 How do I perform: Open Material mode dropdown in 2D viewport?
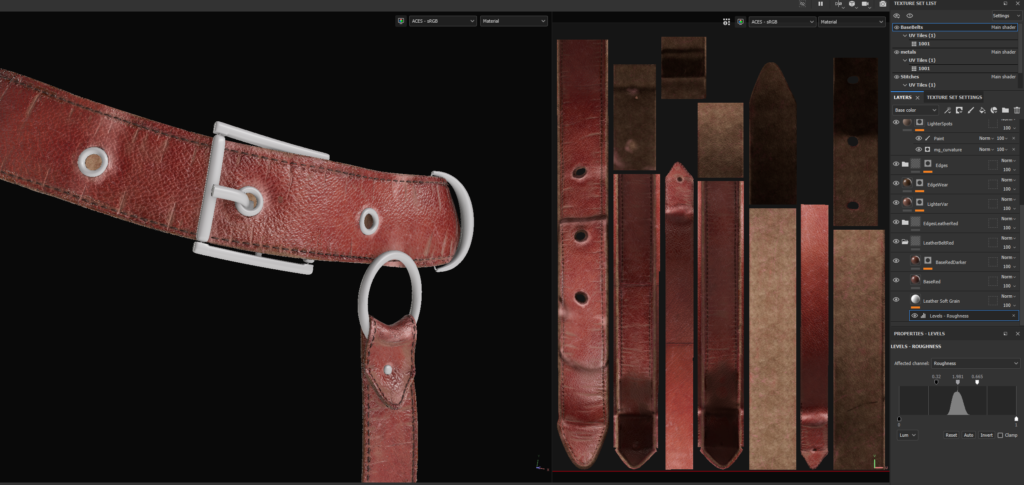(x=853, y=22)
